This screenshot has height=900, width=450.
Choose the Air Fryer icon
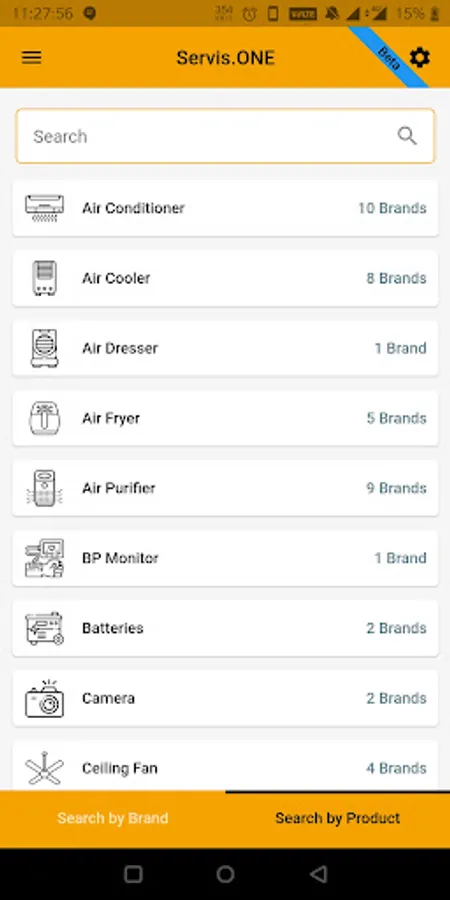tap(44, 418)
